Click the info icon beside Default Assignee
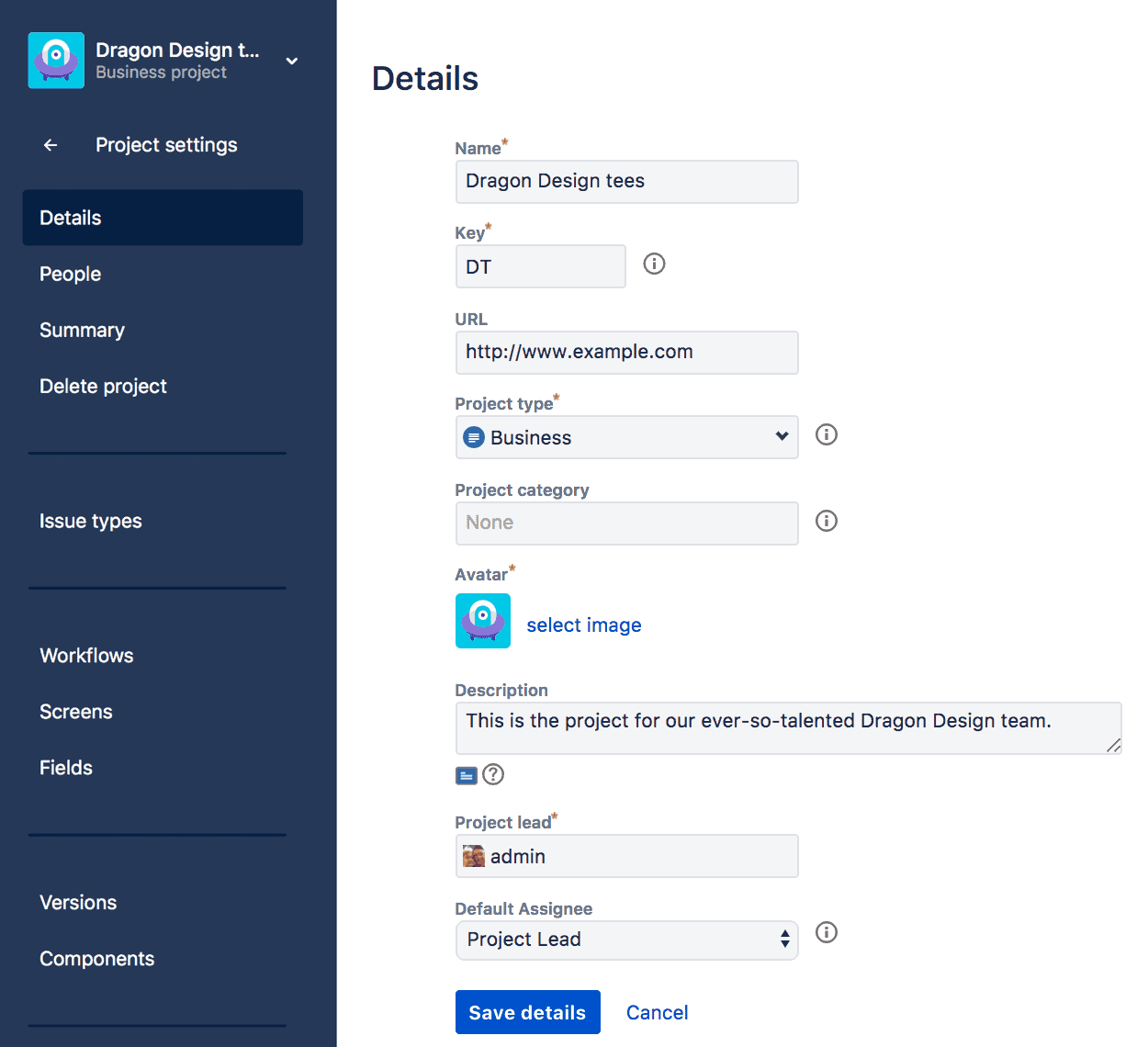 (826, 932)
